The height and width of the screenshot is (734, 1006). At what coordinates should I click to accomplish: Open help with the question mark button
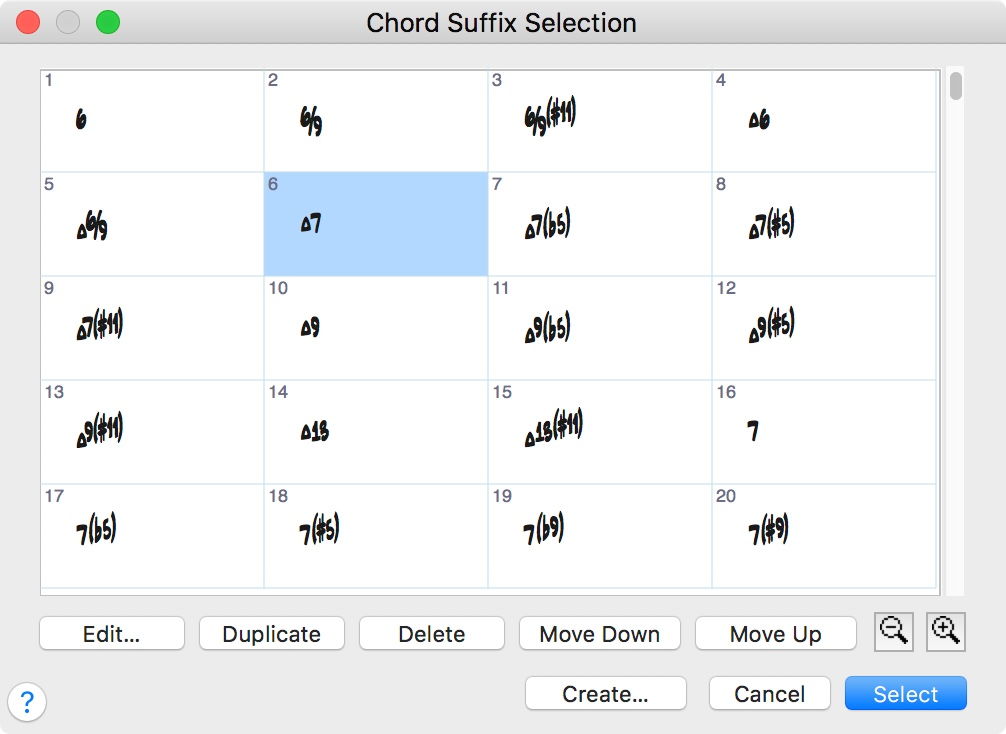coord(27,700)
